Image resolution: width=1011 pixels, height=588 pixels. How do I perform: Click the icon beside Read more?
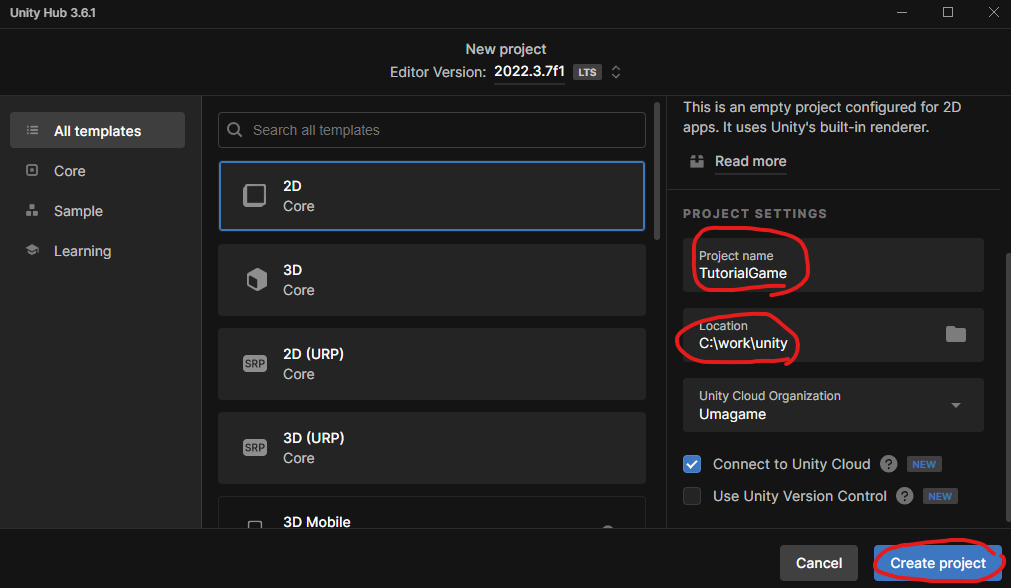697,161
